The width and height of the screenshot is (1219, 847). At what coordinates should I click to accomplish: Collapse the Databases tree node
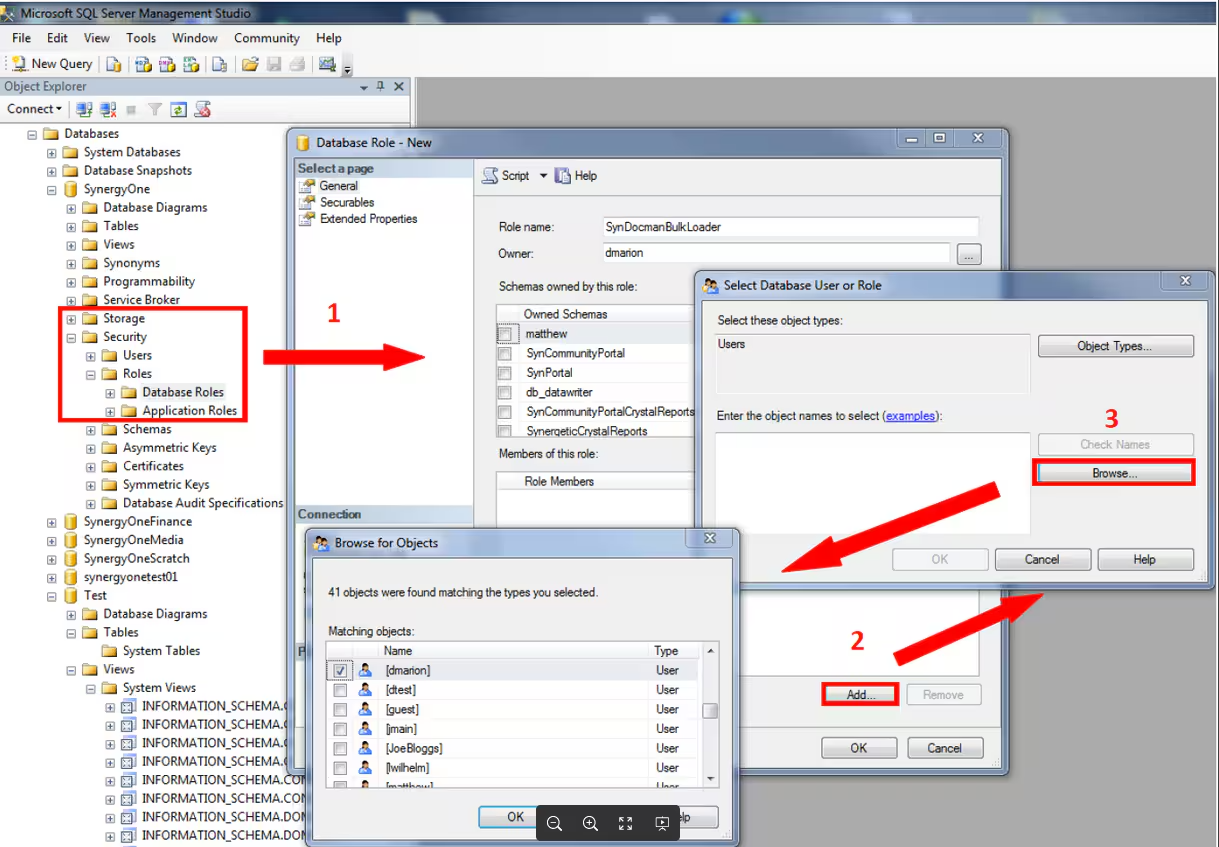(32, 134)
